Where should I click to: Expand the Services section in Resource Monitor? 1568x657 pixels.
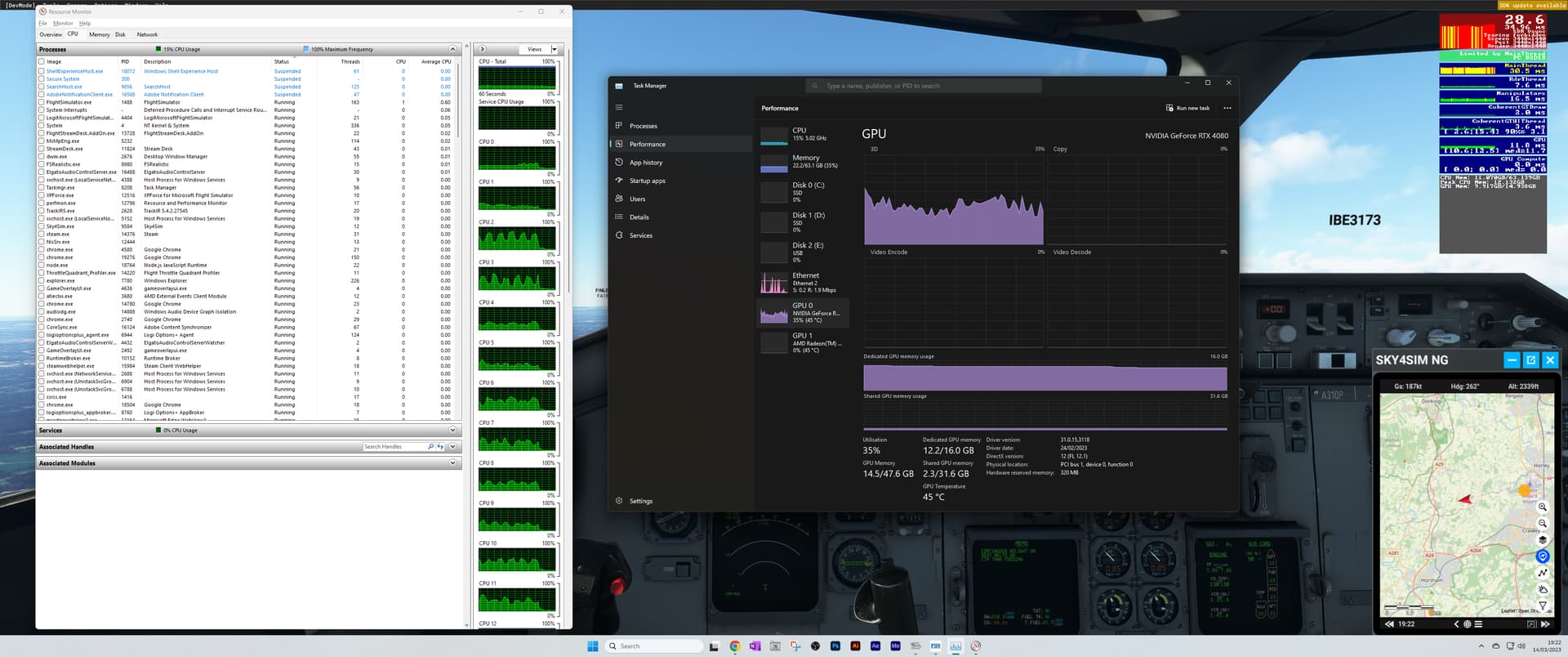point(453,430)
